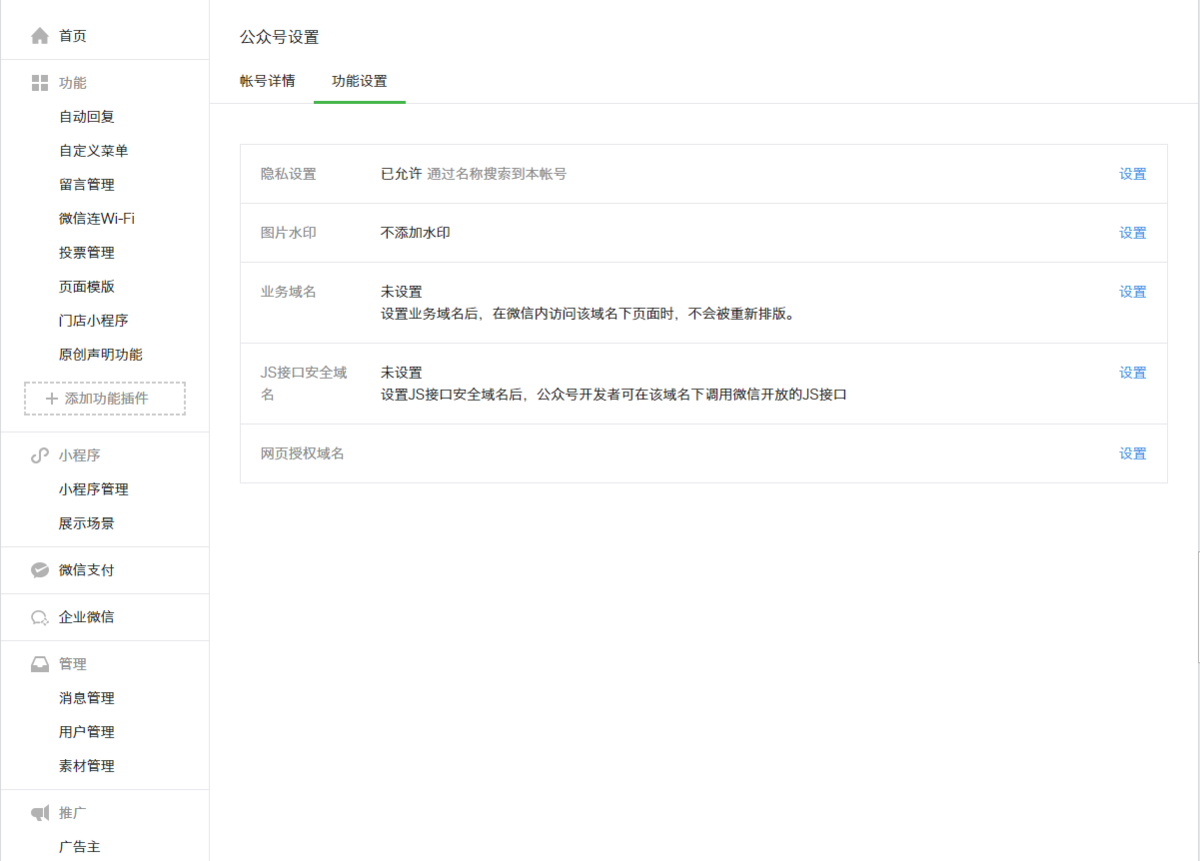This screenshot has height=861, width=1200.
Task: Open 投票管理
Action: [x=87, y=253]
